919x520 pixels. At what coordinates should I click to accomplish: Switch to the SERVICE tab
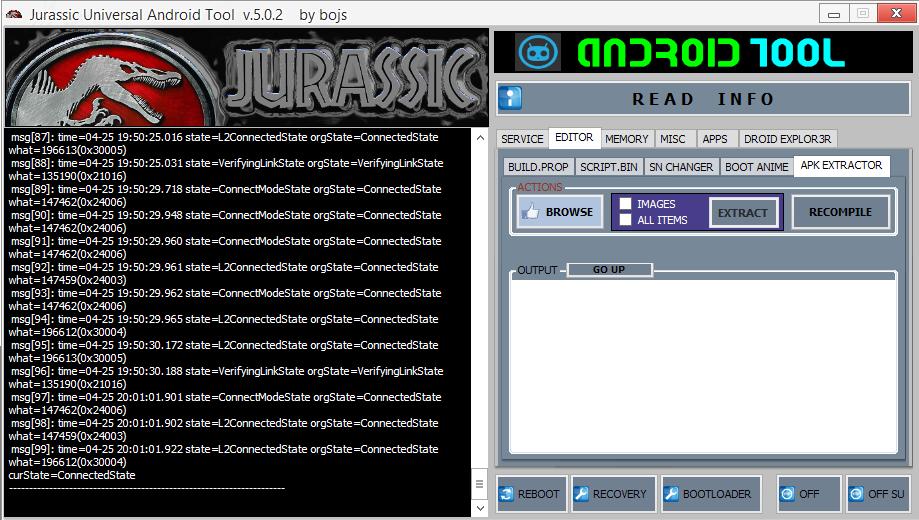522,139
